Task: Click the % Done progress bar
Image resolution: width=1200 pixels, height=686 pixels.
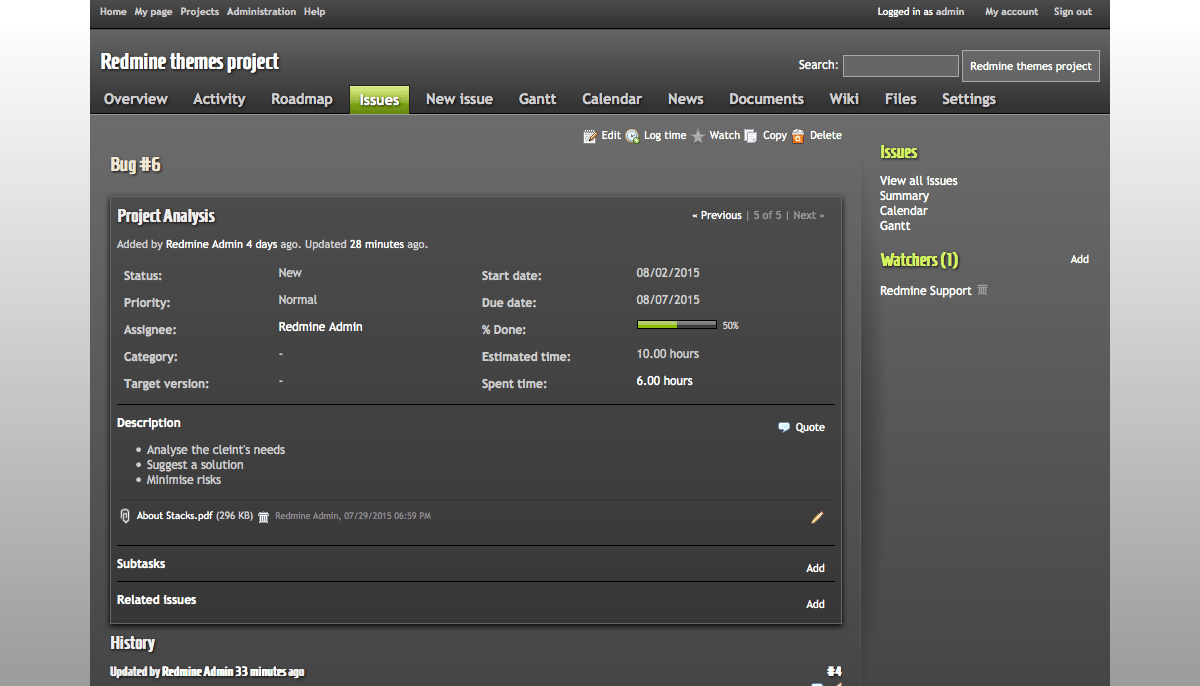Action: (677, 325)
